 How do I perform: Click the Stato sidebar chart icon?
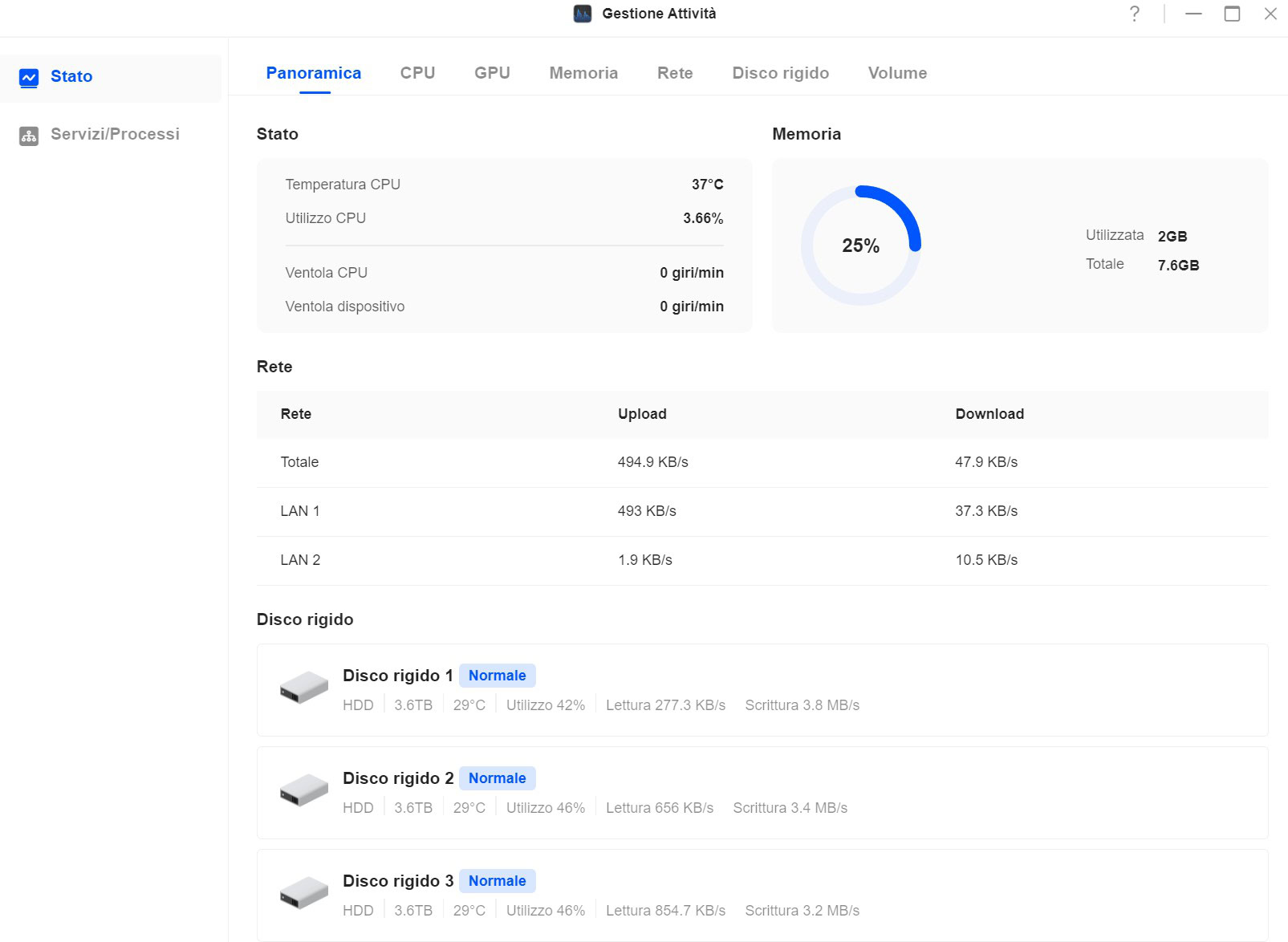coord(29,78)
